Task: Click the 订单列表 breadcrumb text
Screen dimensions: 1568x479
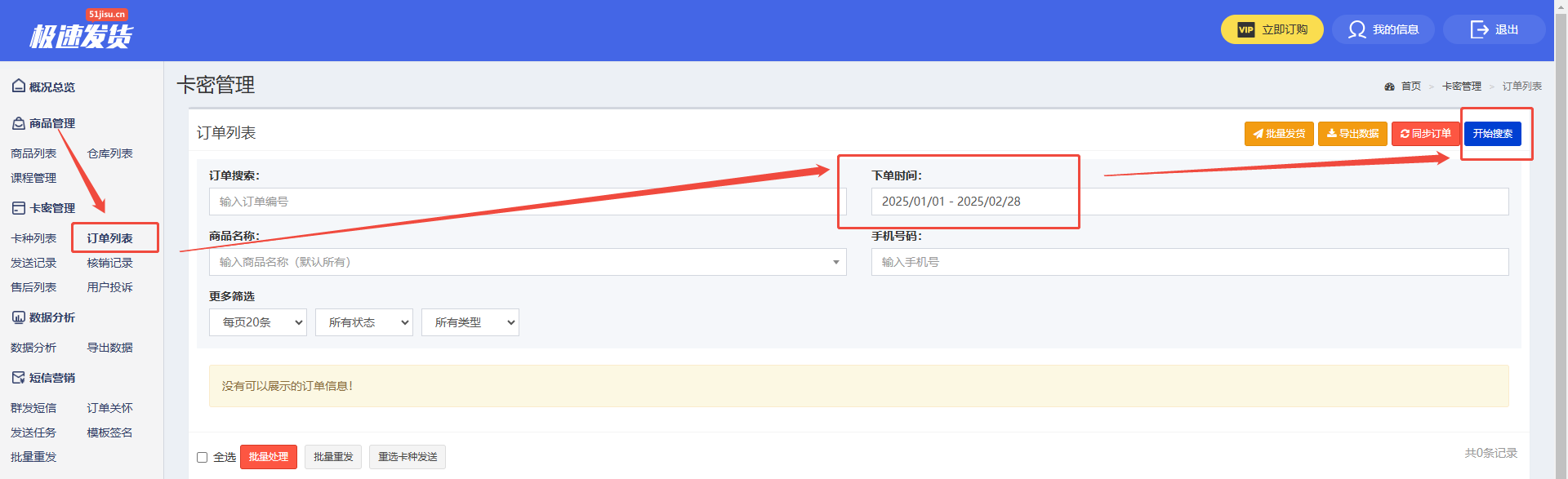Action: 1522,86
